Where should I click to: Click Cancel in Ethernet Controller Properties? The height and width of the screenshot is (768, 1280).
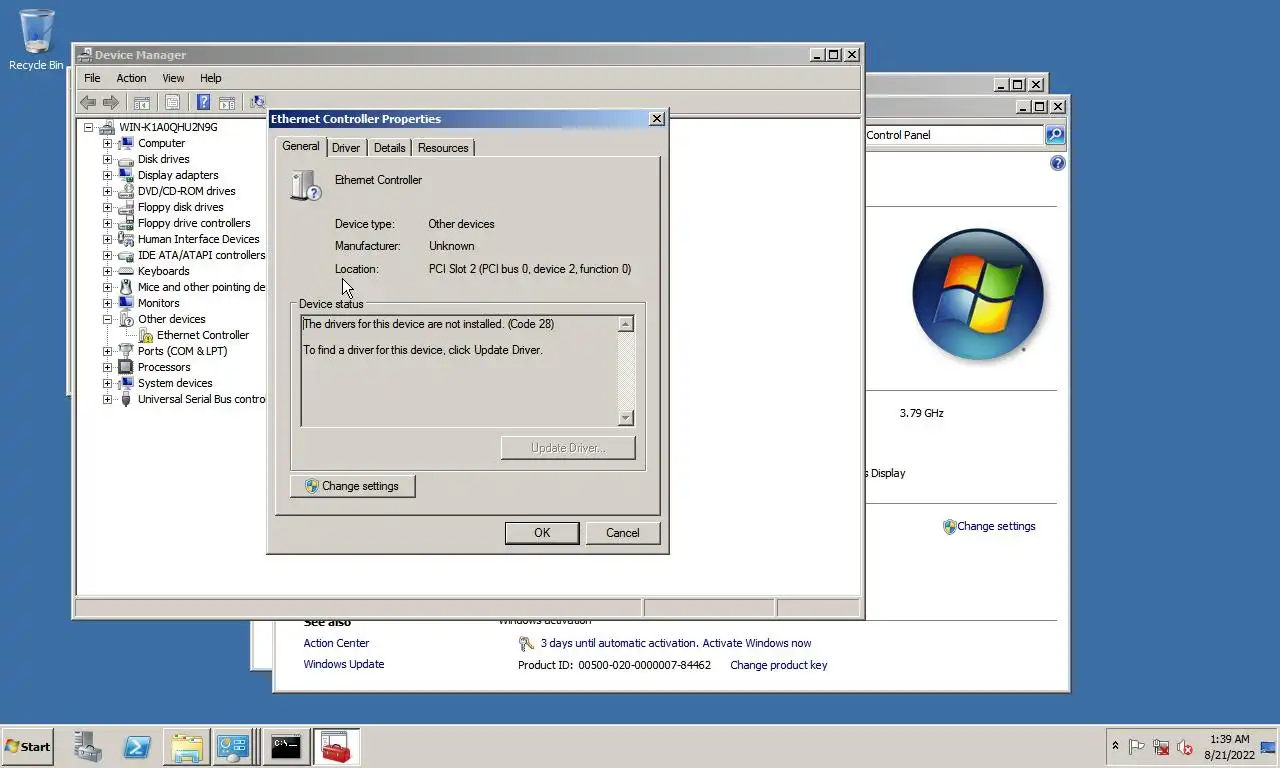(x=622, y=533)
